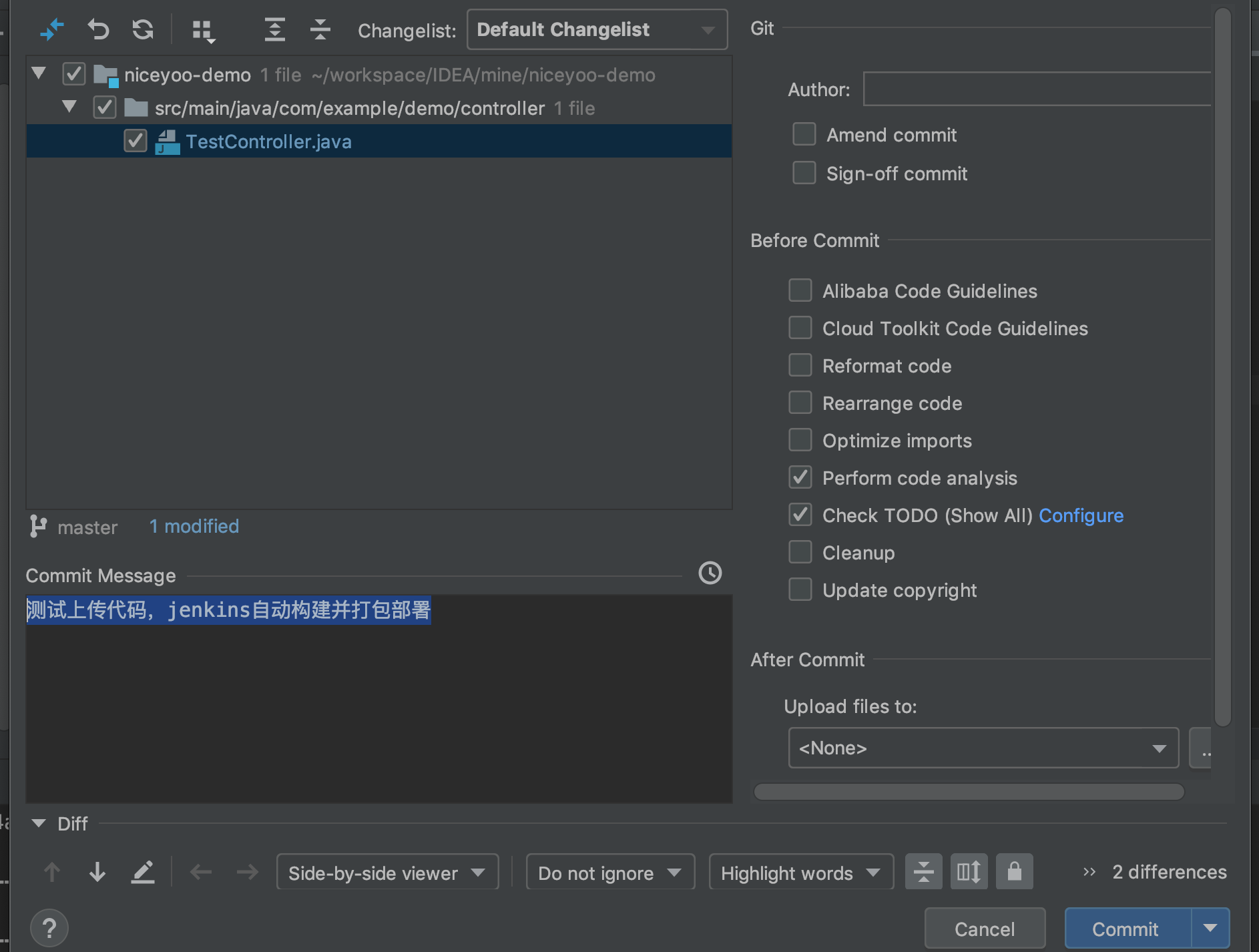Click the pencil edit source icon
The width and height of the screenshot is (1259, 952).
click(x=142, y=872)
